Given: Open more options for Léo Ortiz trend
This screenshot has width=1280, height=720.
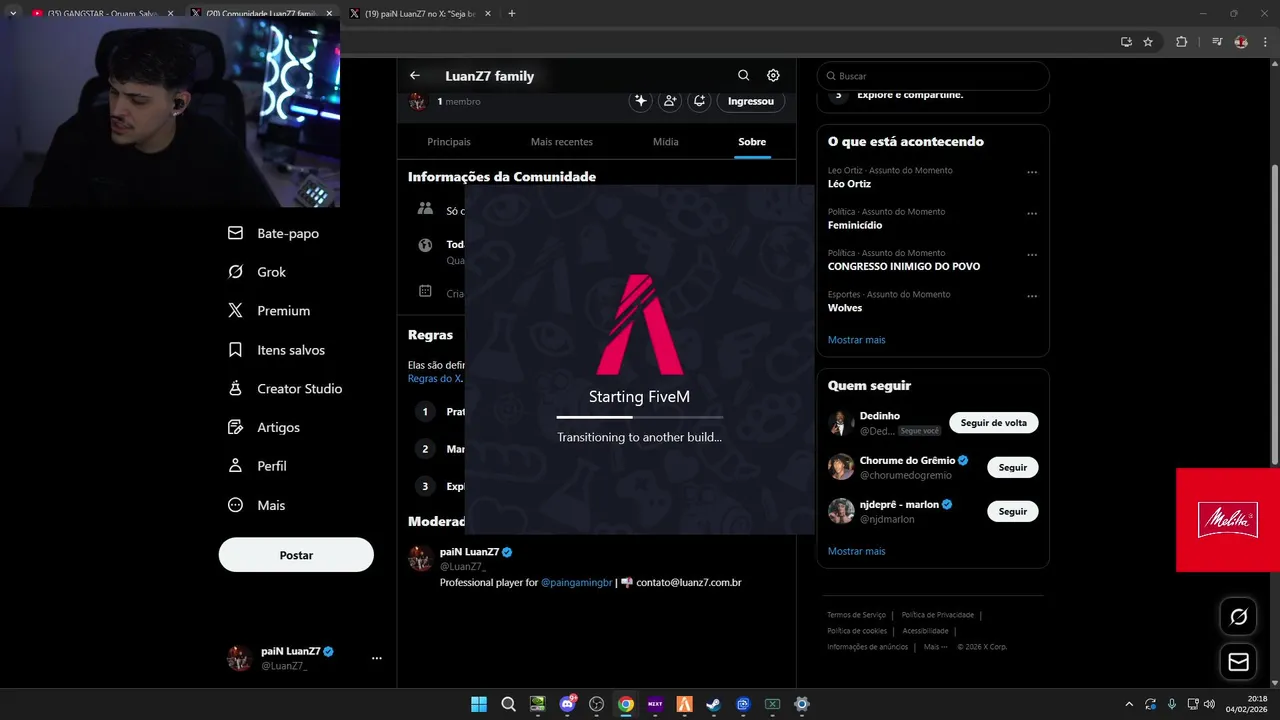Looking at the screenshot, I should 1032,172.
